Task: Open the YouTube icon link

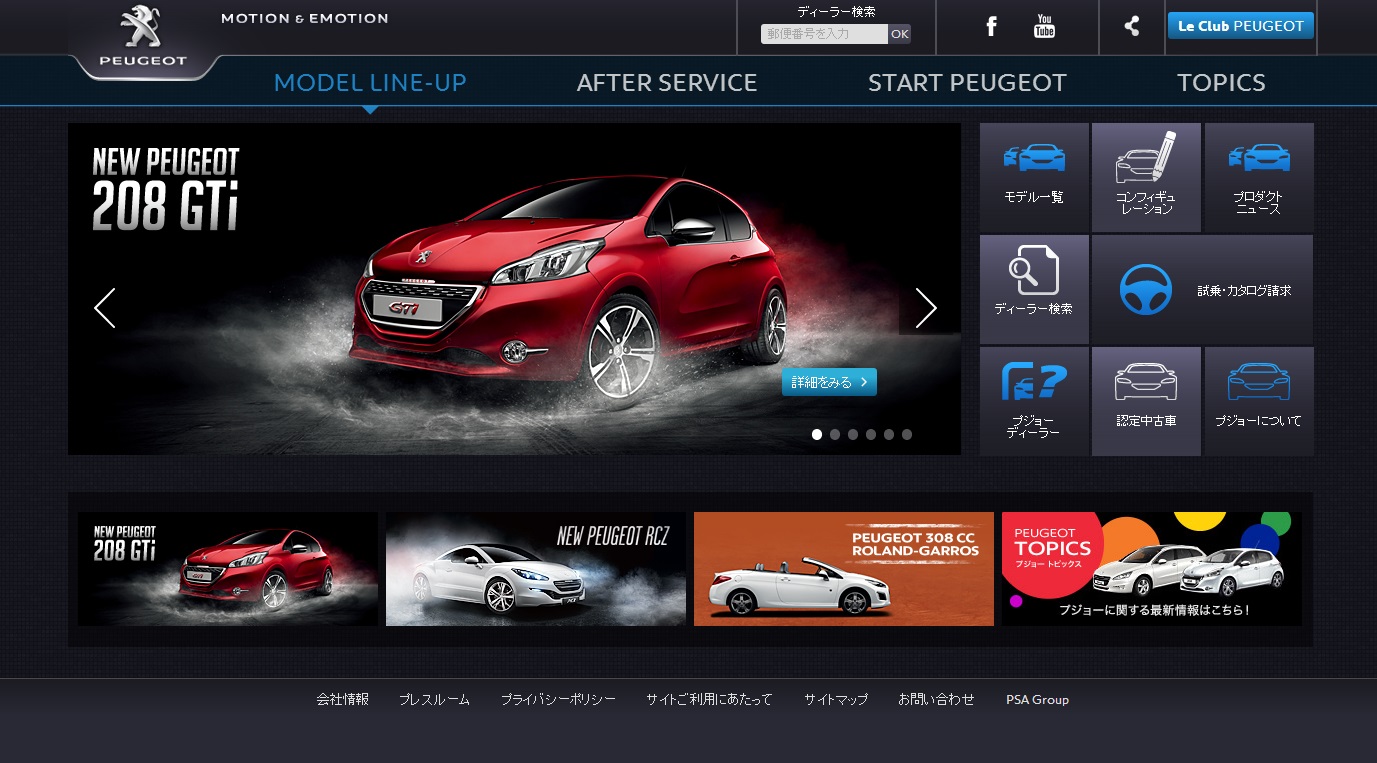Action: click(x=1044, y=27)
